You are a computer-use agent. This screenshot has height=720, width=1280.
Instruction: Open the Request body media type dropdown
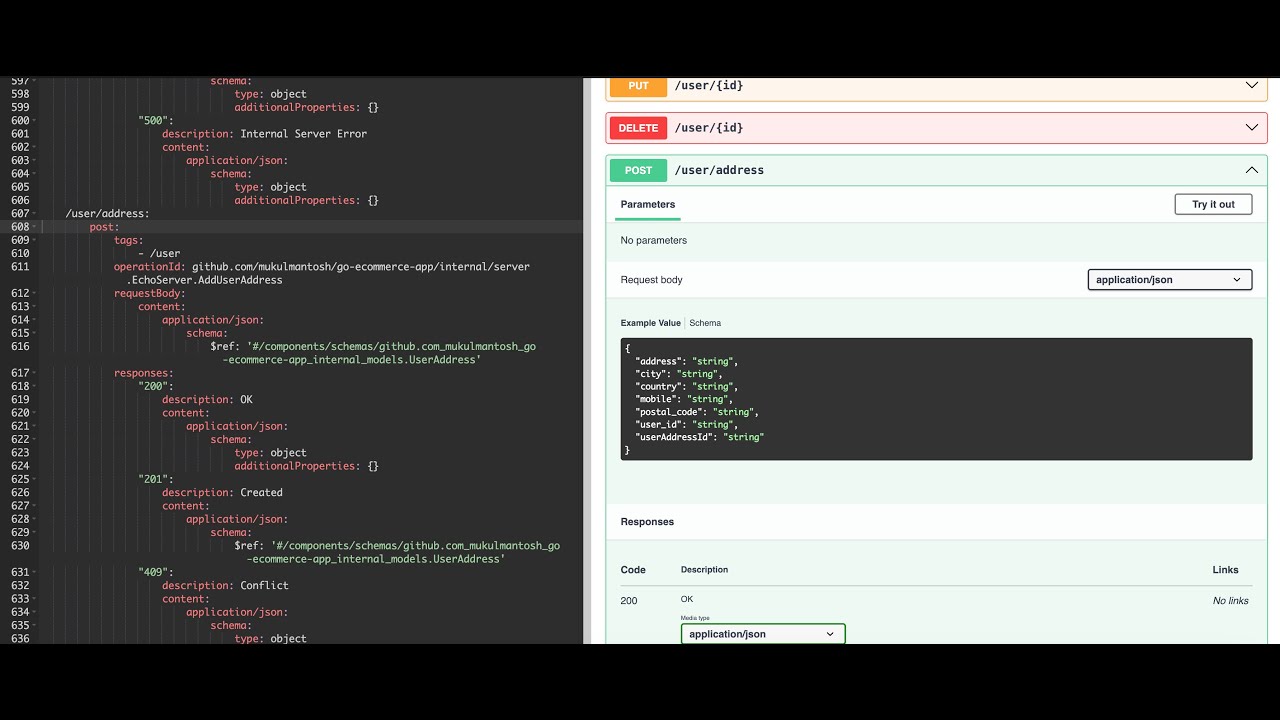point(1168,279)
